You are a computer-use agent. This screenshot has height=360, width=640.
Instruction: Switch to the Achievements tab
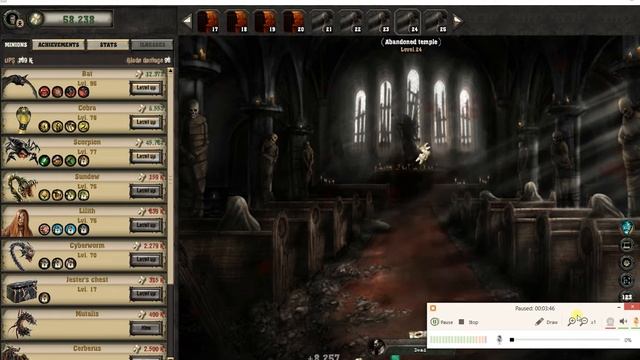[58, 44]
